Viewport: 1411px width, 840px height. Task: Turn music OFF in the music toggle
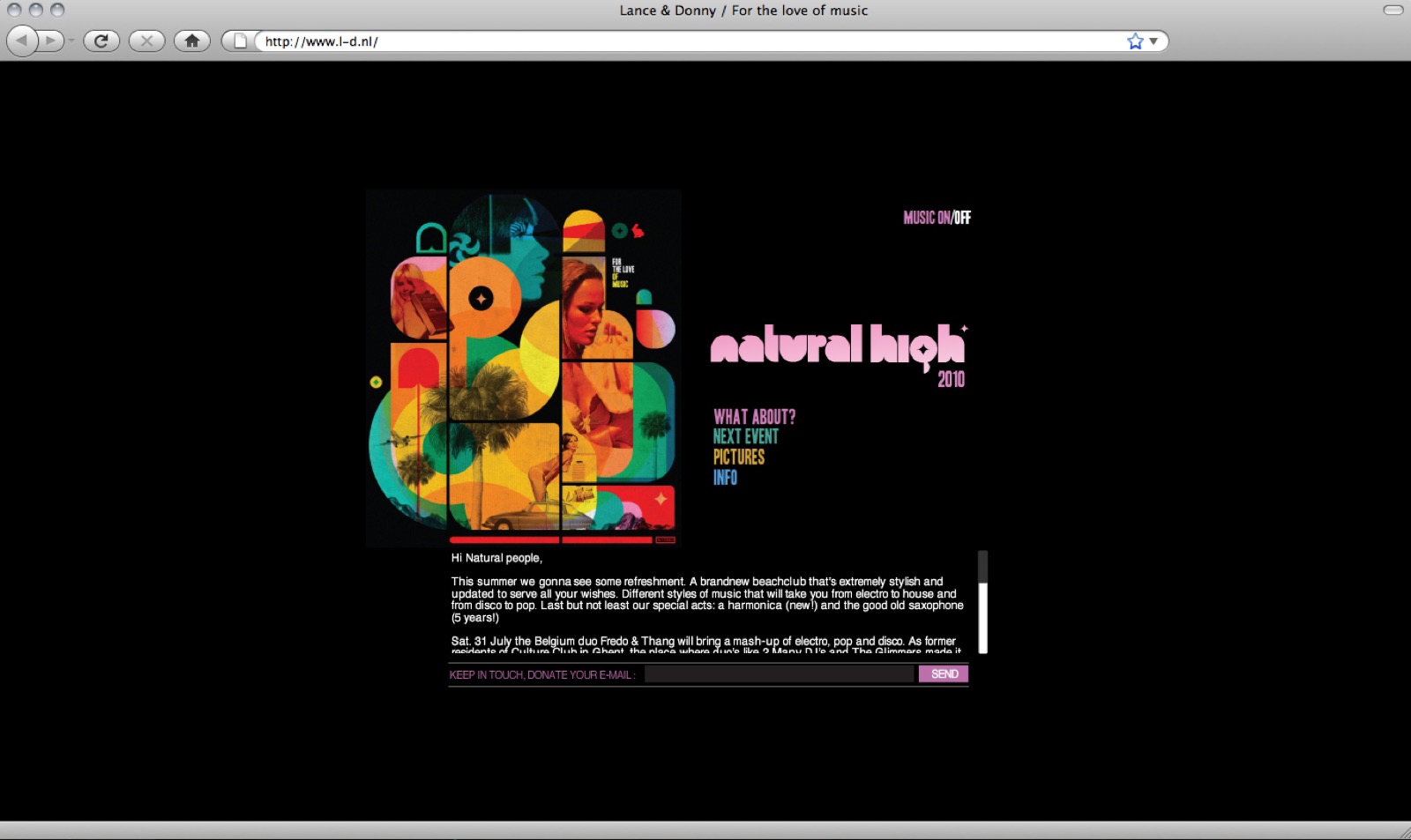tap(962, 218)
